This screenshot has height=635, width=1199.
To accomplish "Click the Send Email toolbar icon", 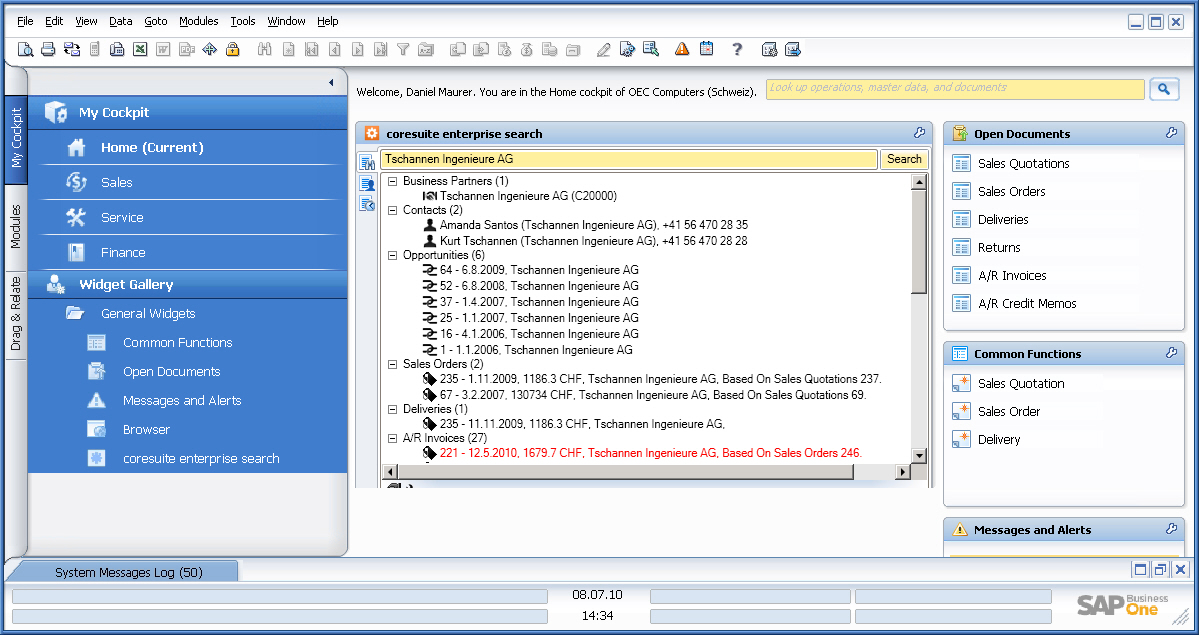I will point(72,50).
